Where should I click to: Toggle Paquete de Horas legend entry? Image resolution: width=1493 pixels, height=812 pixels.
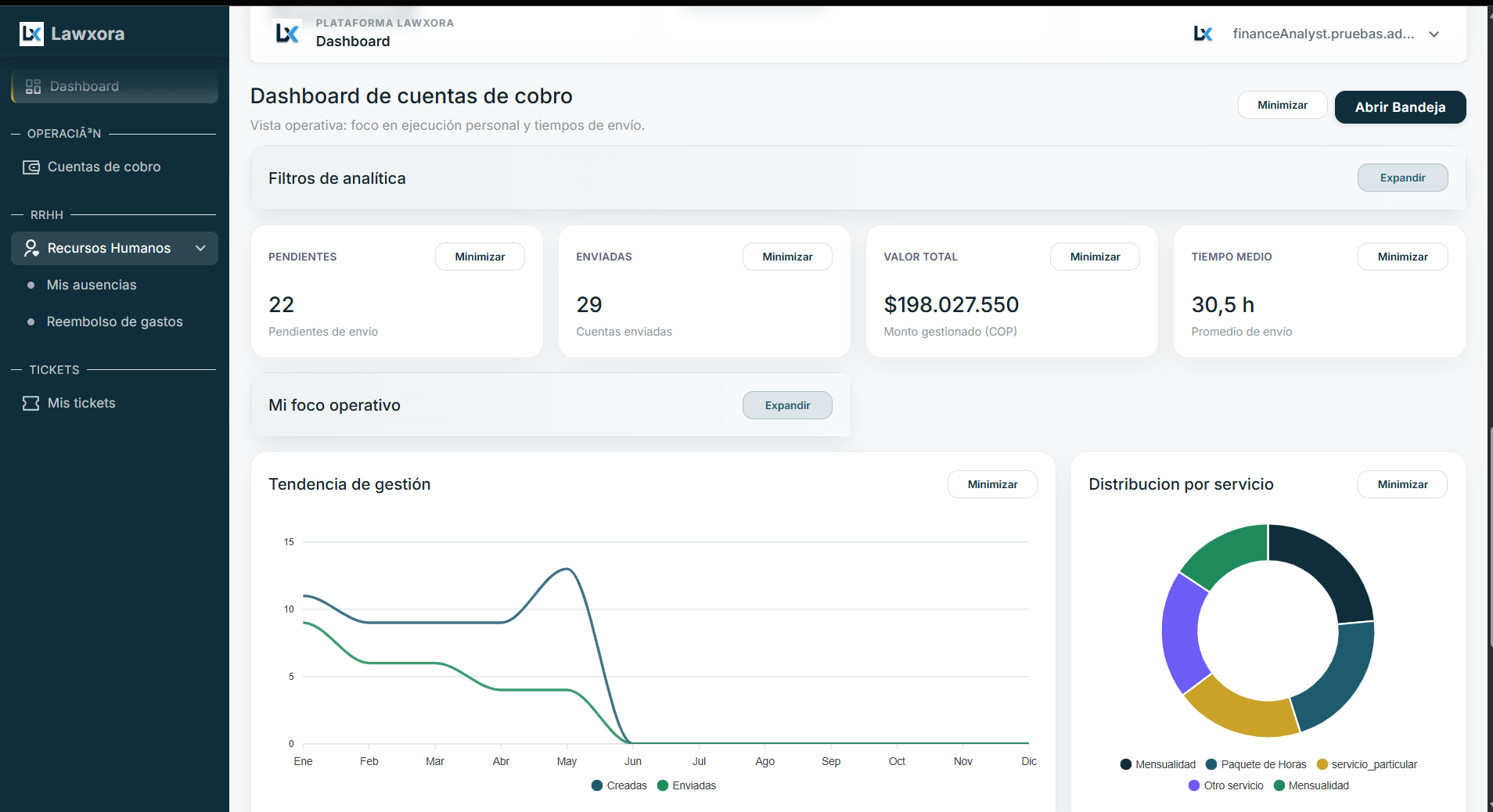(x=1256, y=764)
